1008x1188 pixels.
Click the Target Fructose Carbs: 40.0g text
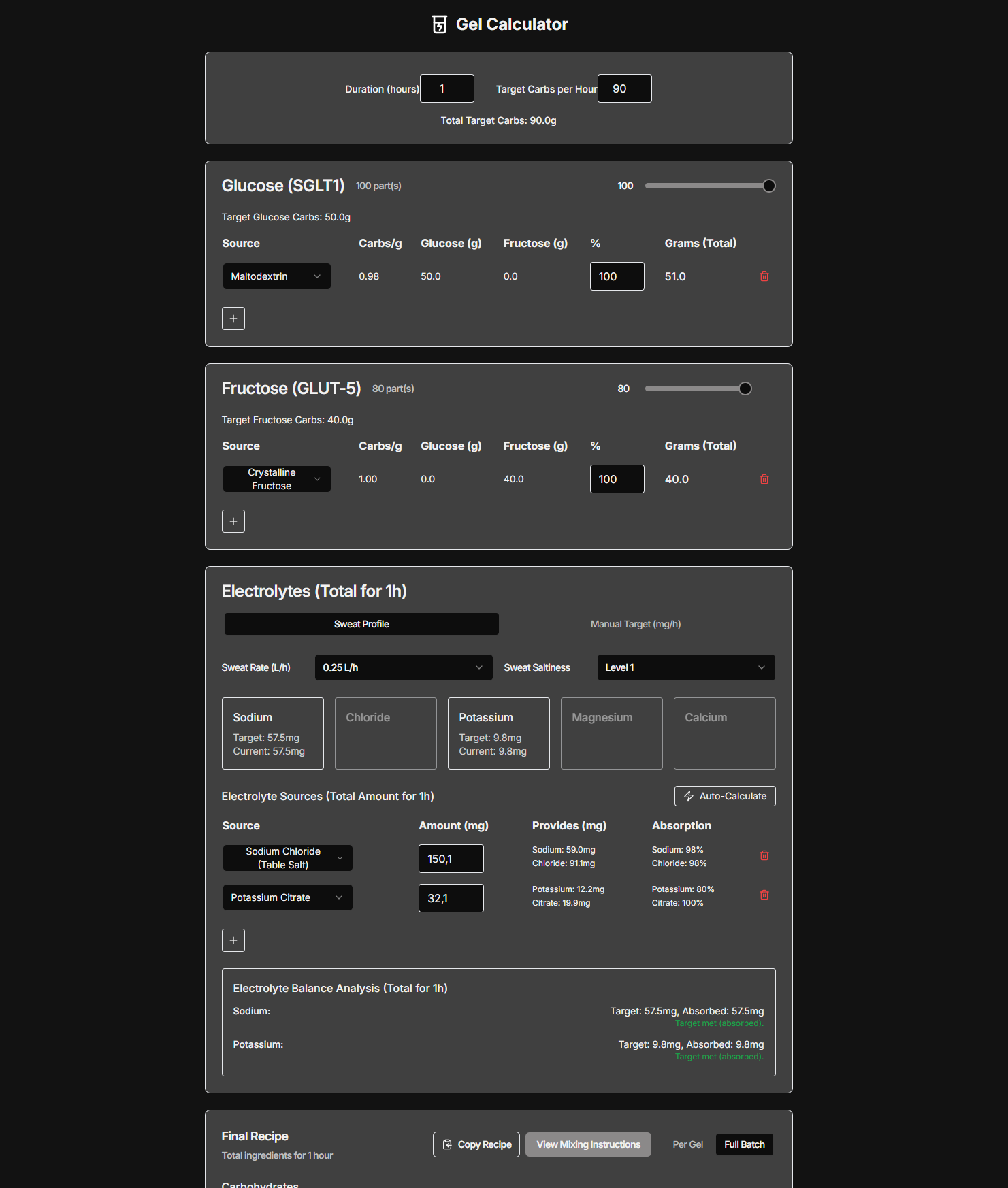click(288, 420)
